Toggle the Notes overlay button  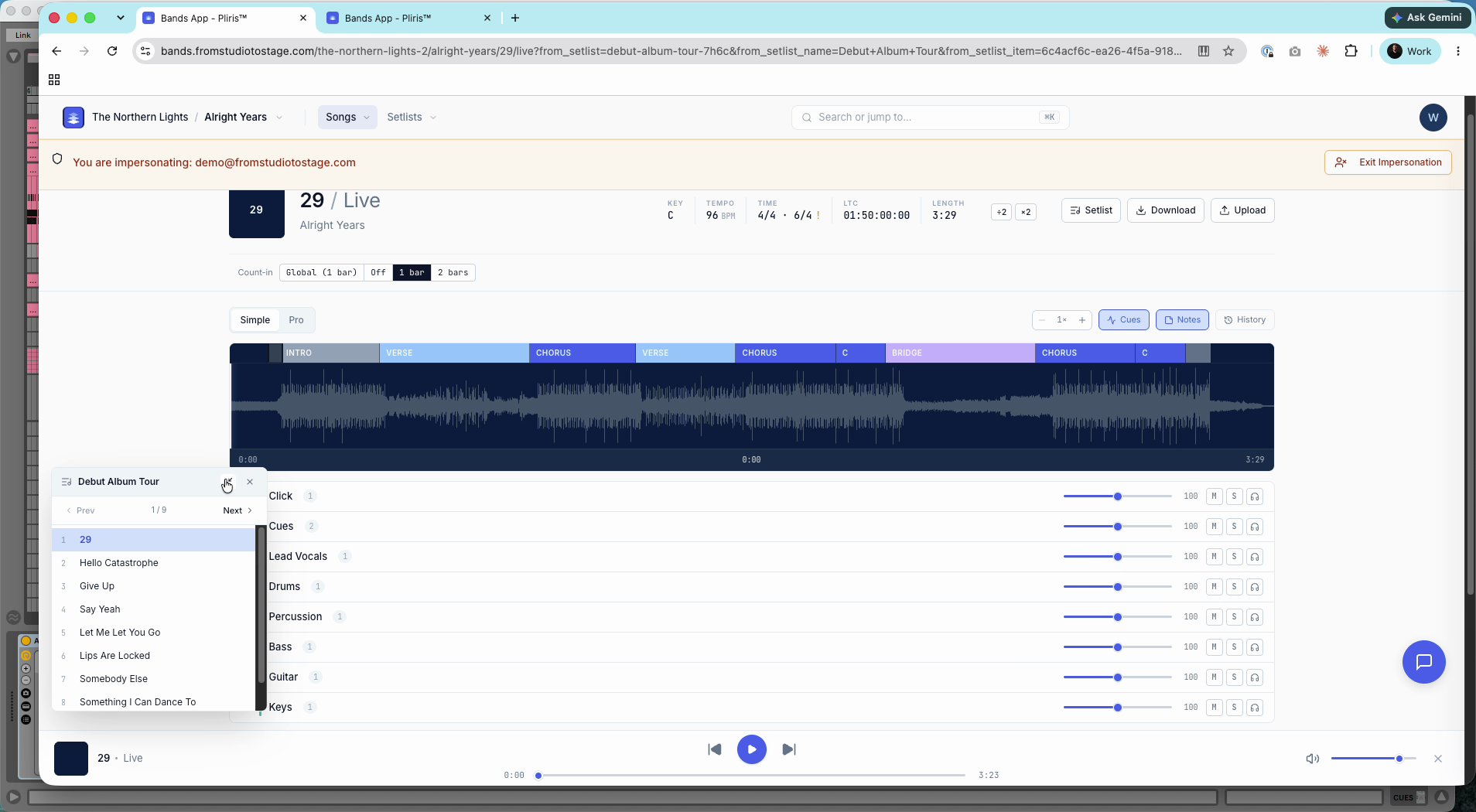[1182, 320]
